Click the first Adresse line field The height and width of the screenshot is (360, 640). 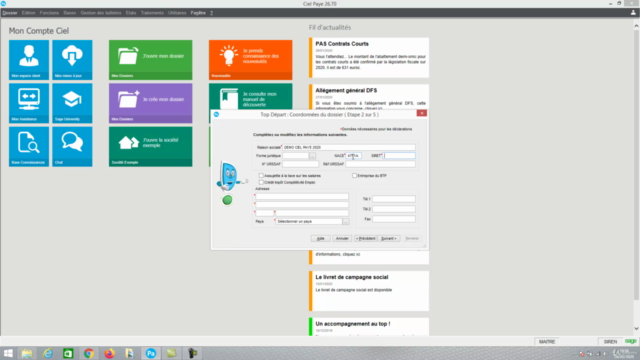[302, 196]
